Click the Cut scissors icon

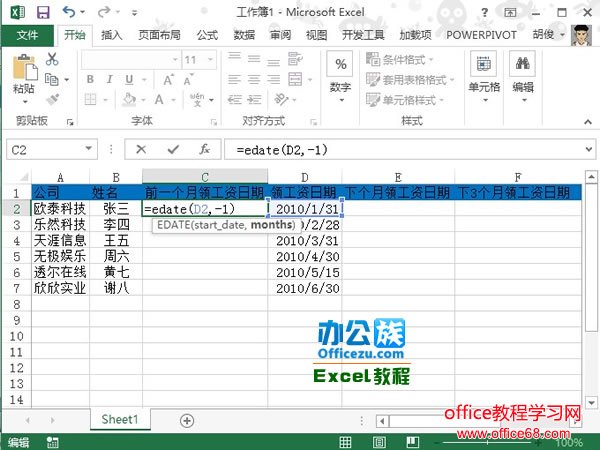[52, 59]
